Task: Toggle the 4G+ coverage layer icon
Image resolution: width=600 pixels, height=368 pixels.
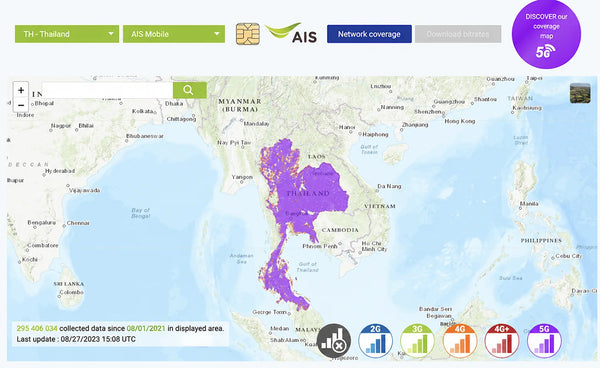Action: pos(502,340)
